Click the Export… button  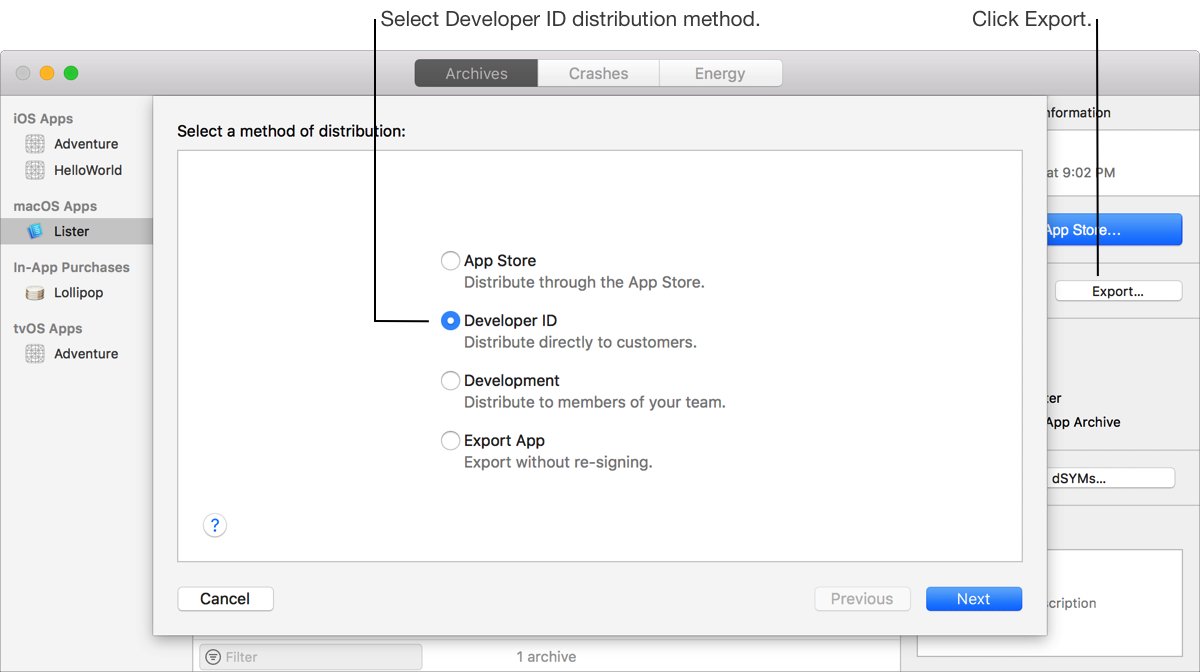(1117, 291)
